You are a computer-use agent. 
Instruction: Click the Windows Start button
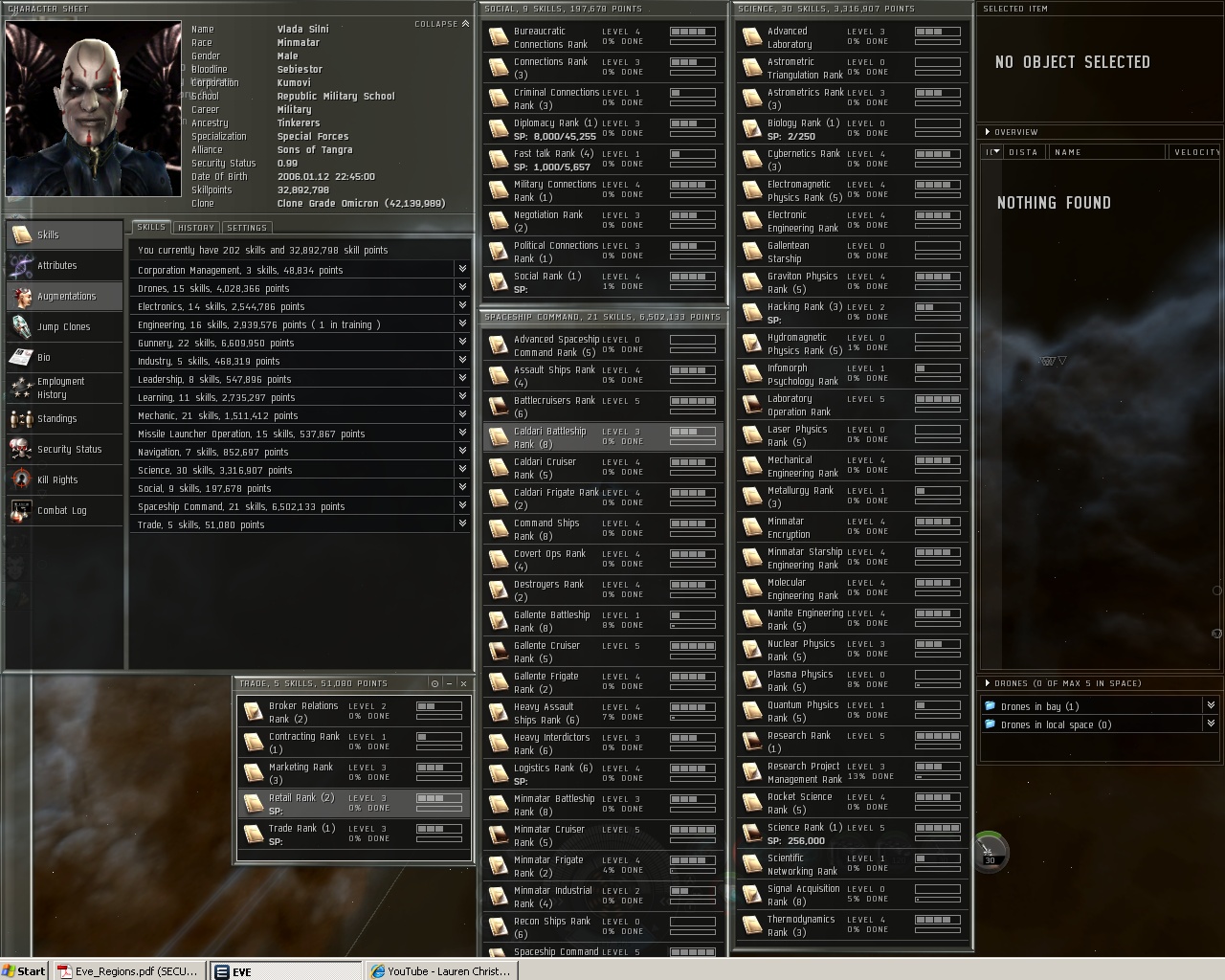click(25, 970)
